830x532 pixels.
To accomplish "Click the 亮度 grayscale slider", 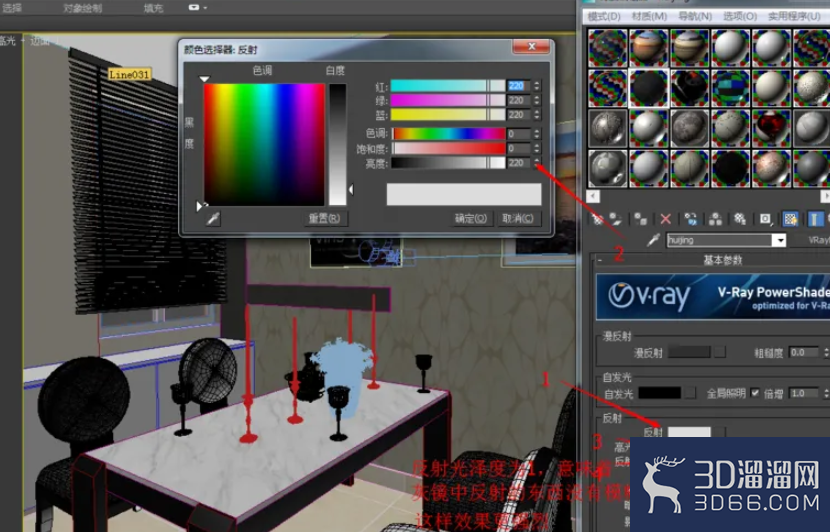I will (x=448, y=163).
